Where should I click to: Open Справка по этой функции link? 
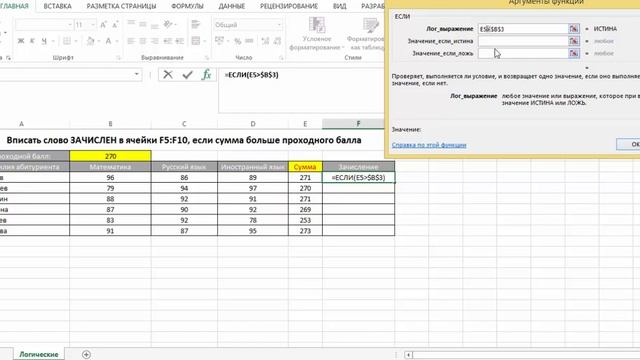click(429, 145)
